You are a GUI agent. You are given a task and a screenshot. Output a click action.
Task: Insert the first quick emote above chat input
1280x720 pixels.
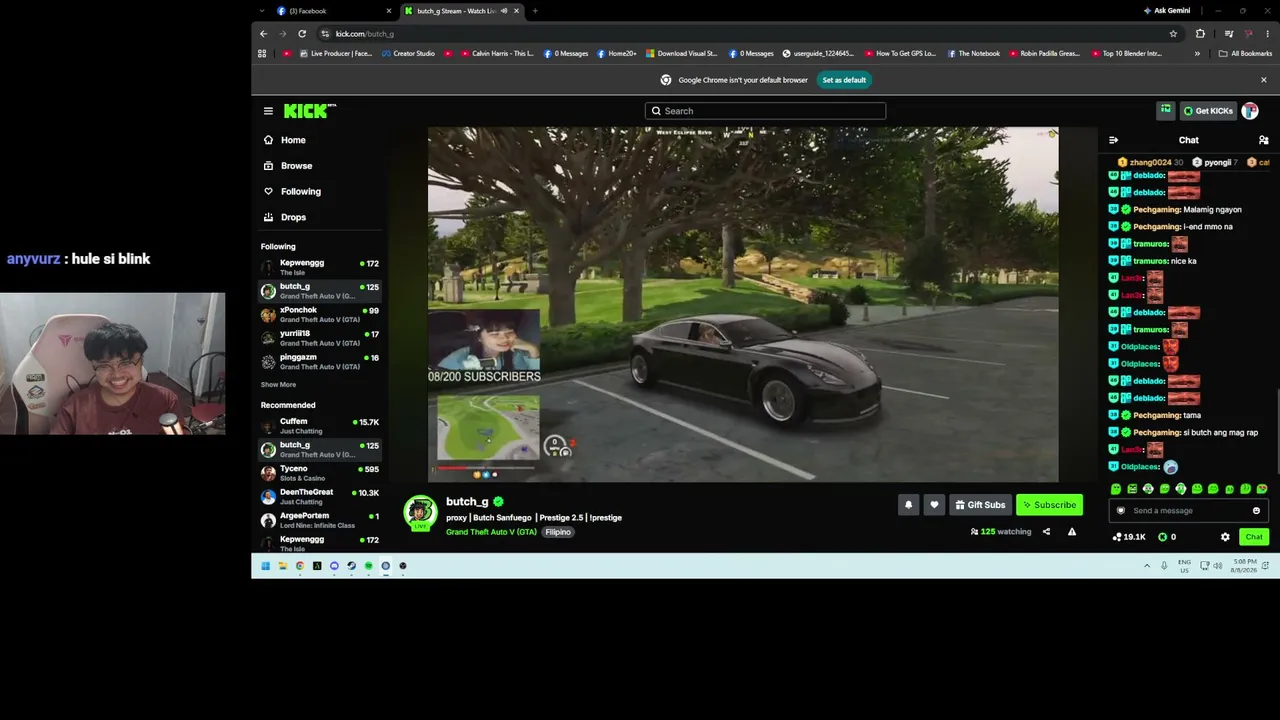(x=1116, y=489)
